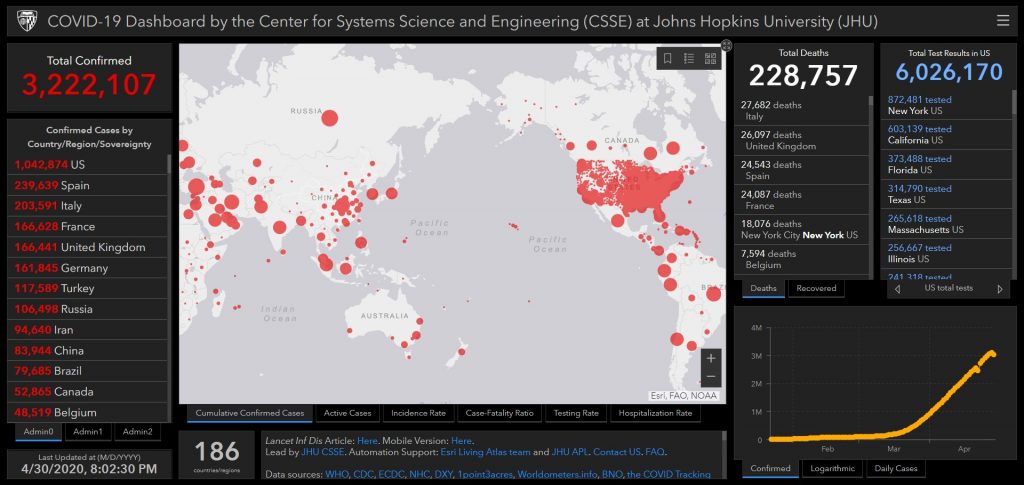Click the Contact US link

click(x=621, y=453)
